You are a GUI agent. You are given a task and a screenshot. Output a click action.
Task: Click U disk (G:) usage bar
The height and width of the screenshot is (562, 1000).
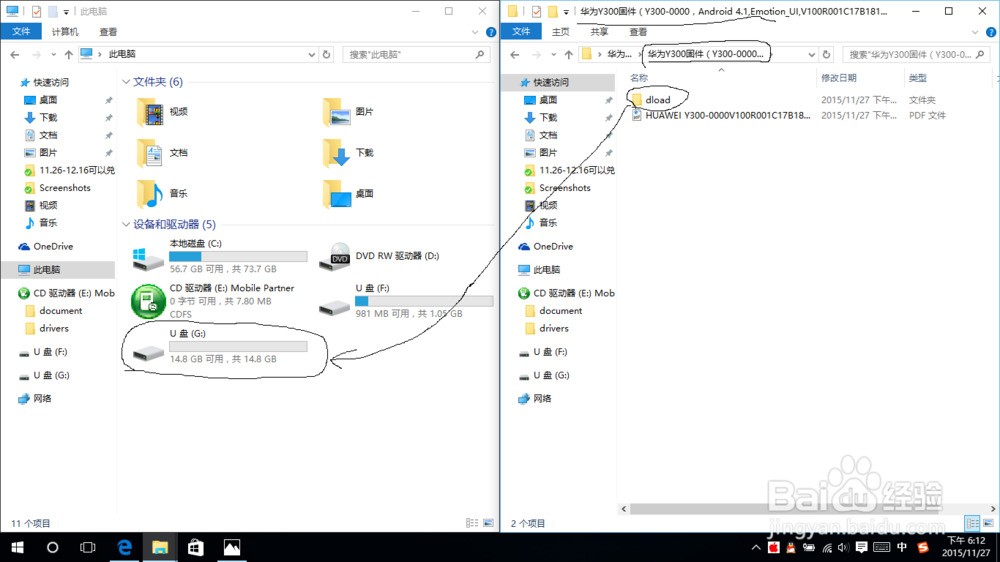pyautogui.click(x=238, y=346)
